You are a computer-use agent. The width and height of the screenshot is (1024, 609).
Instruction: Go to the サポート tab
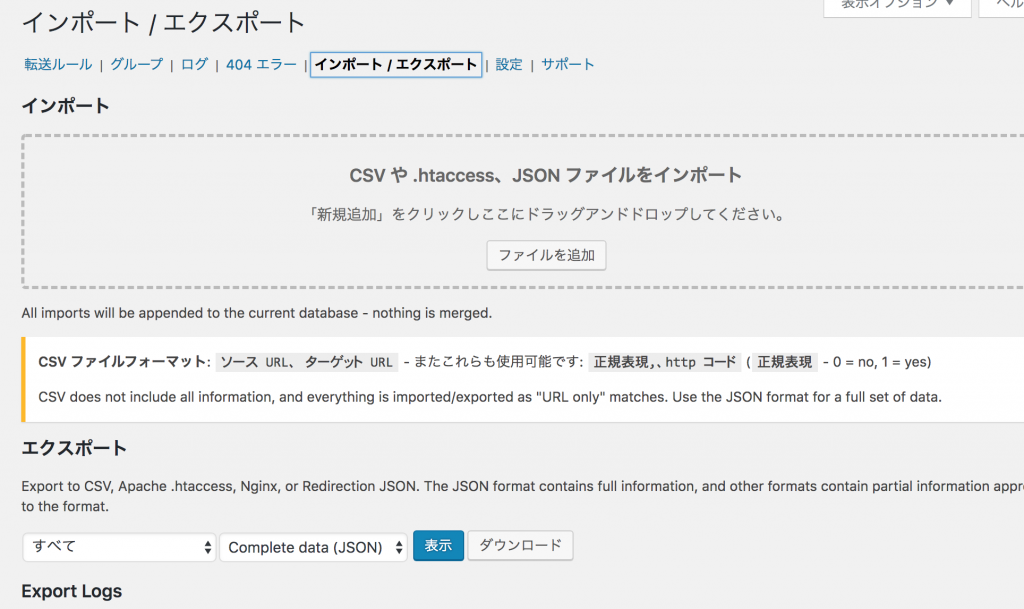coord(568,65)
